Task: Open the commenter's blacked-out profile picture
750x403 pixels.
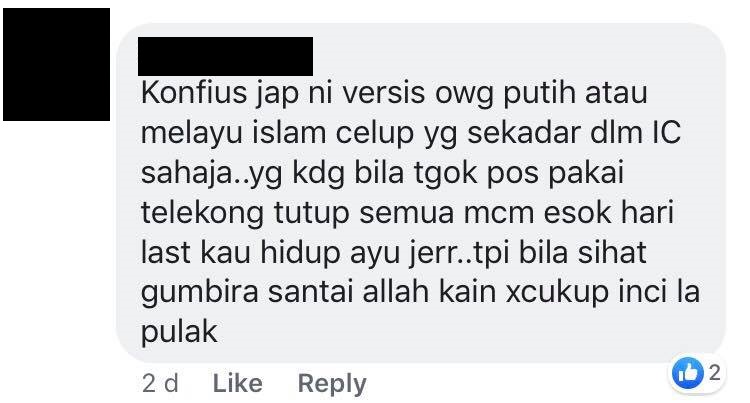Action: pyautogui.click(x=56, y=64)
